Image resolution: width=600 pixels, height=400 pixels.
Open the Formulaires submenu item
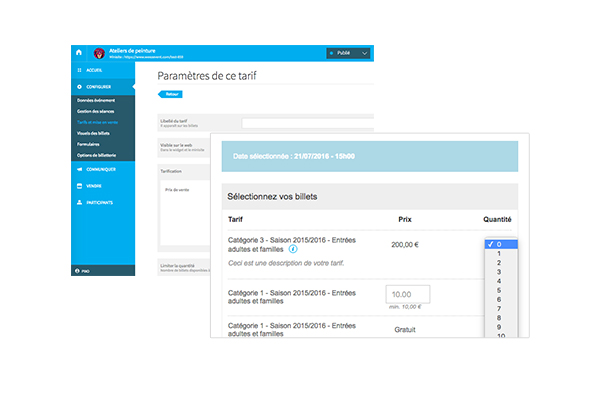click(x=88, y=144)
